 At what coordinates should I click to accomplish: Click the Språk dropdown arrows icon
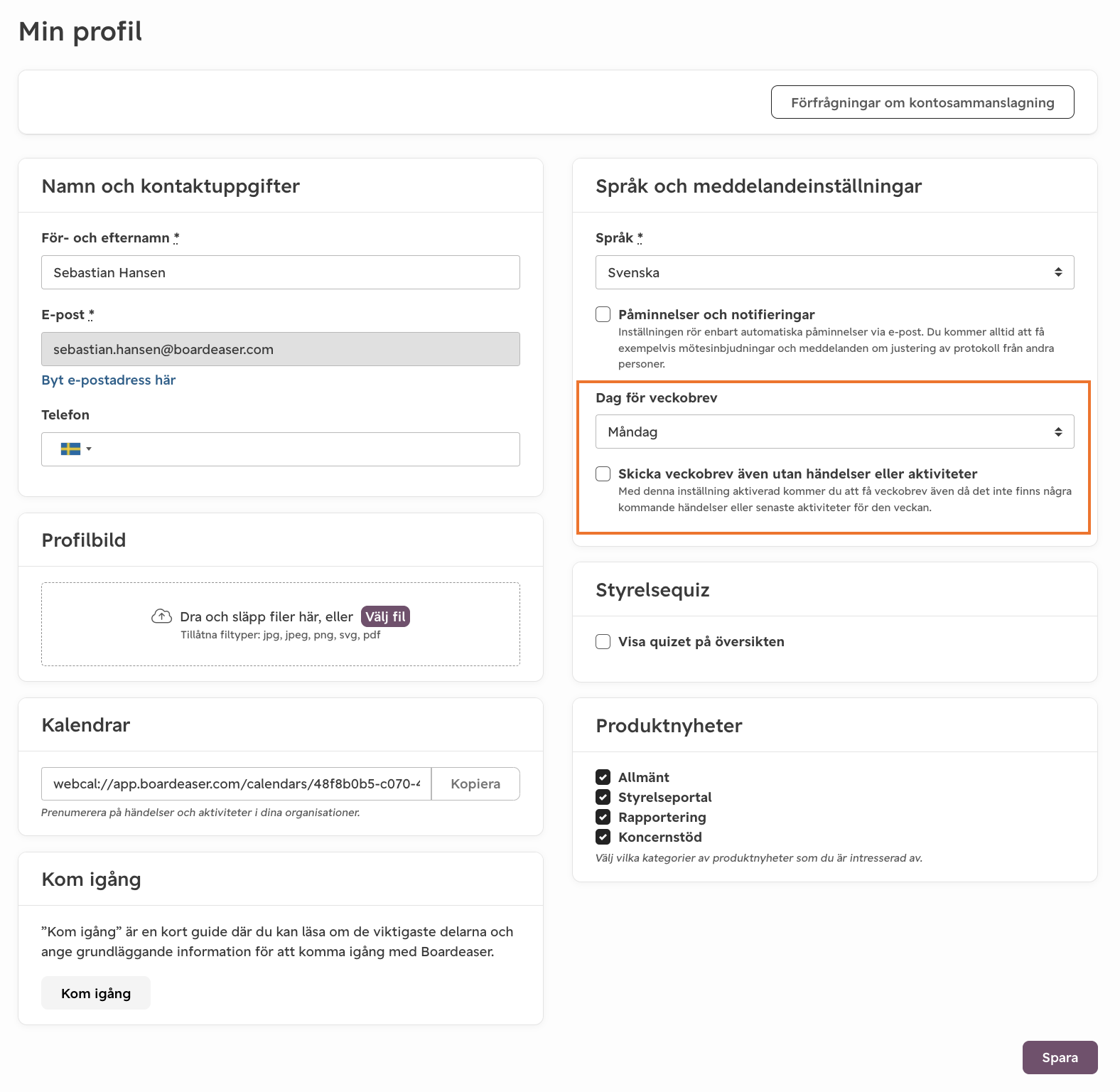pyautogui.click(x=1058, y=272)
